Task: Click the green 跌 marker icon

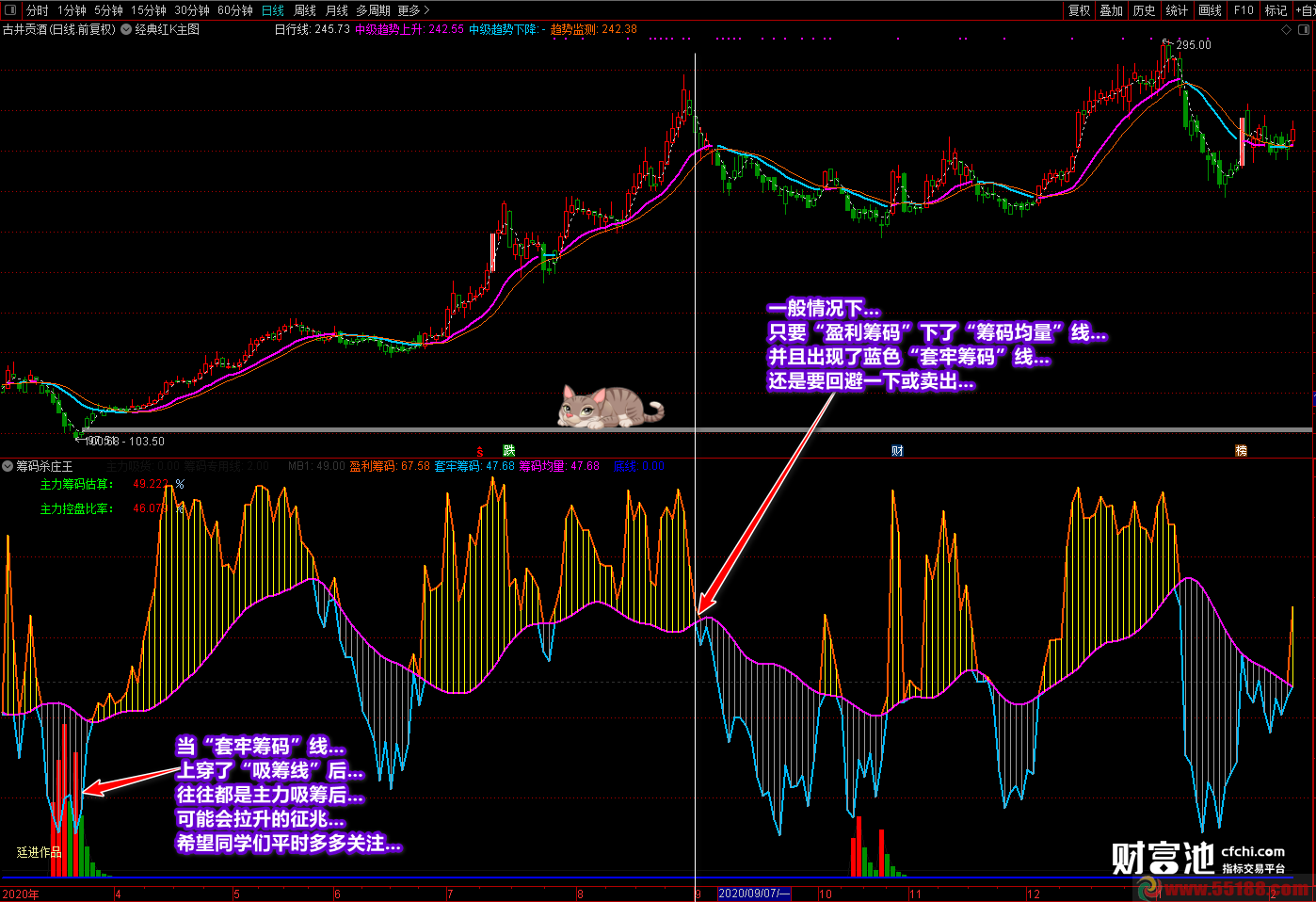Action: coord(509,450)
